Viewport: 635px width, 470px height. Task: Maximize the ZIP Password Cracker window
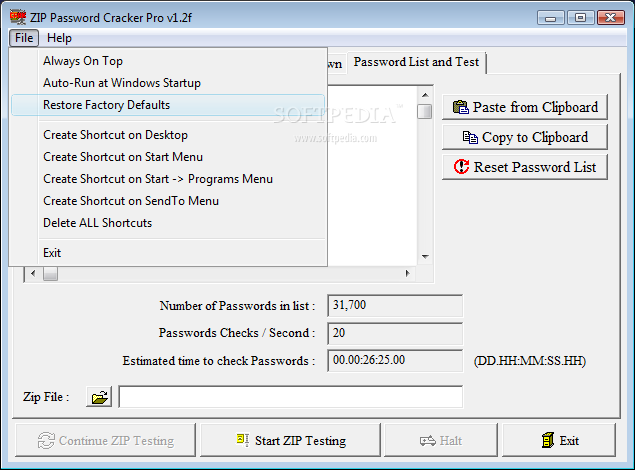pos(580,18)
